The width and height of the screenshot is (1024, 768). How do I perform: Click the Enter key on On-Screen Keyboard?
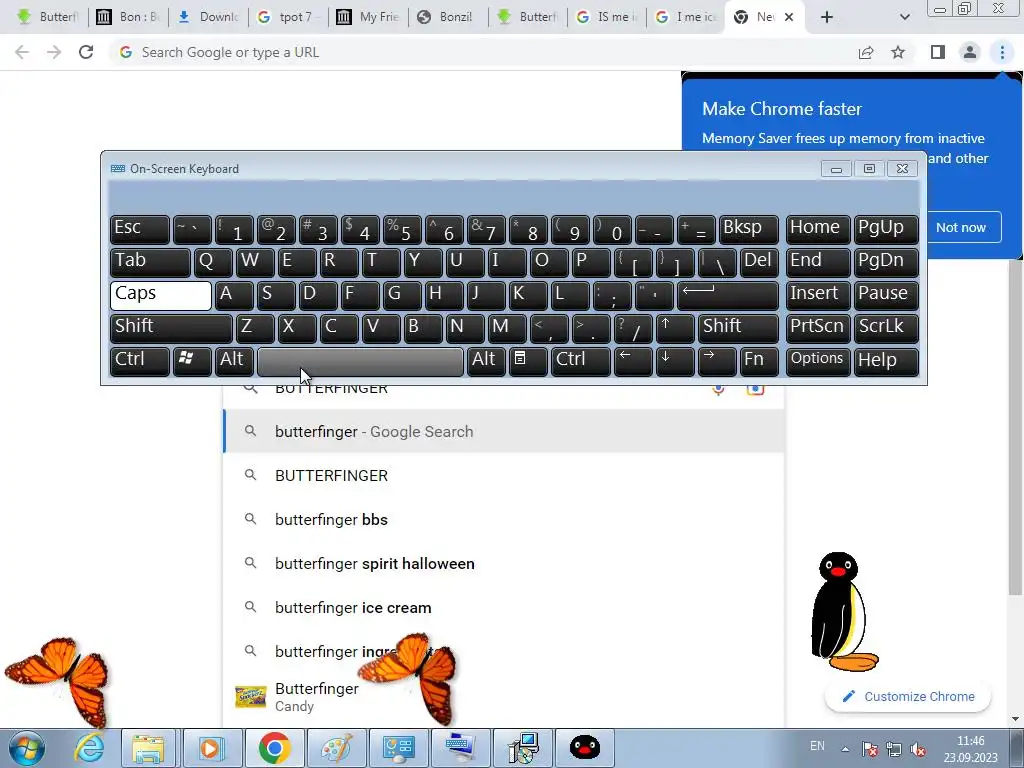728,295
